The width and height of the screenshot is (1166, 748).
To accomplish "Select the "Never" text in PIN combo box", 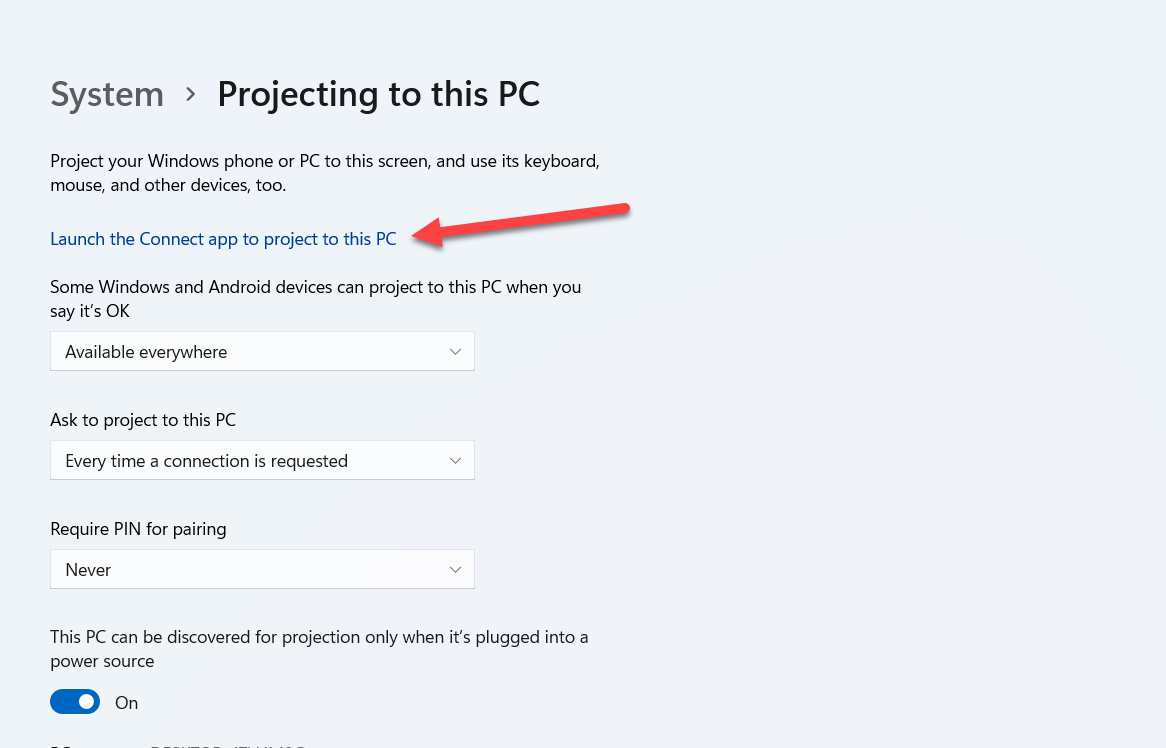I will (x=88, y=570).
